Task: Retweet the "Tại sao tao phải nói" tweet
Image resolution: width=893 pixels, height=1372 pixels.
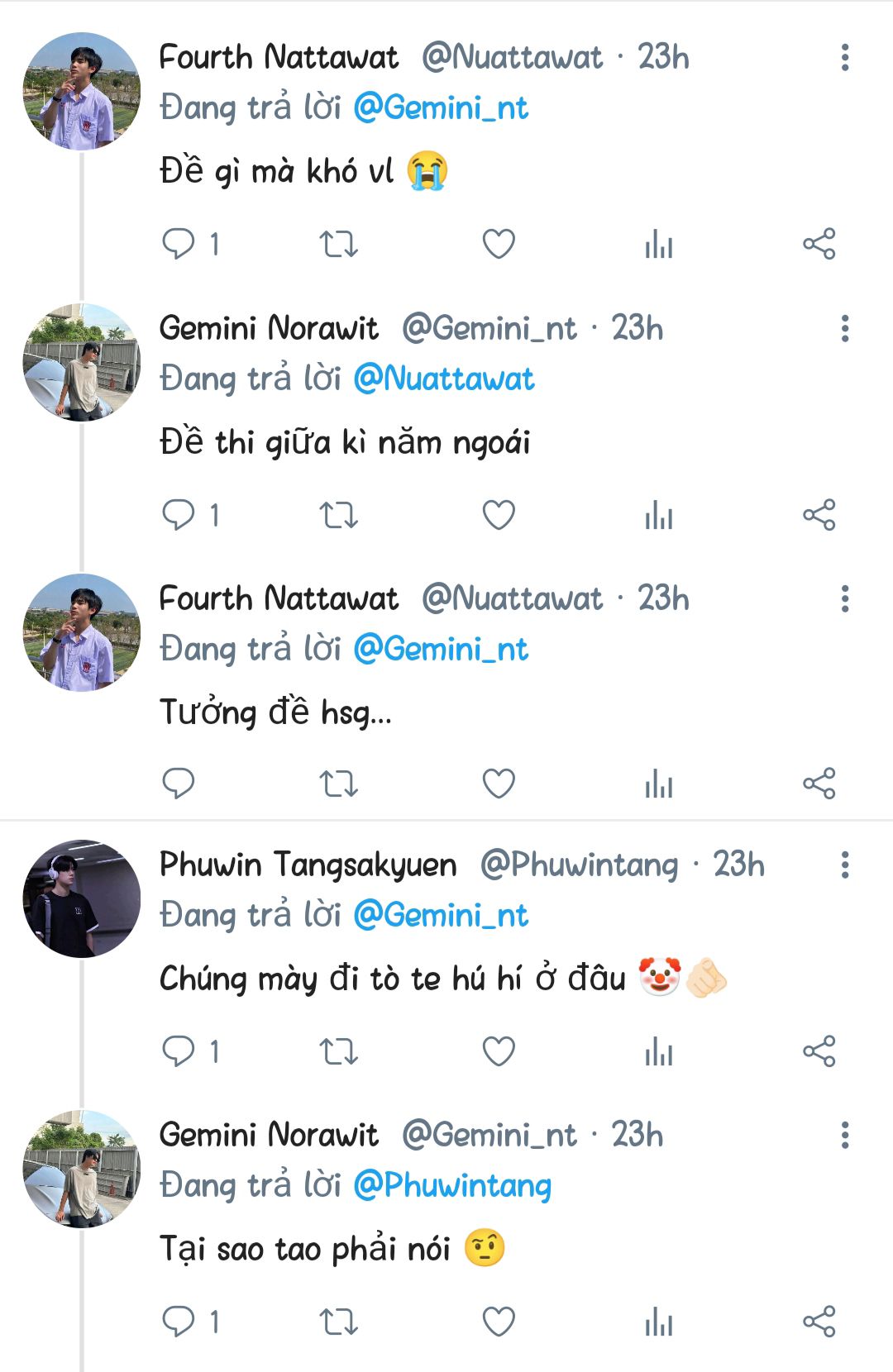Action: 338,1322
